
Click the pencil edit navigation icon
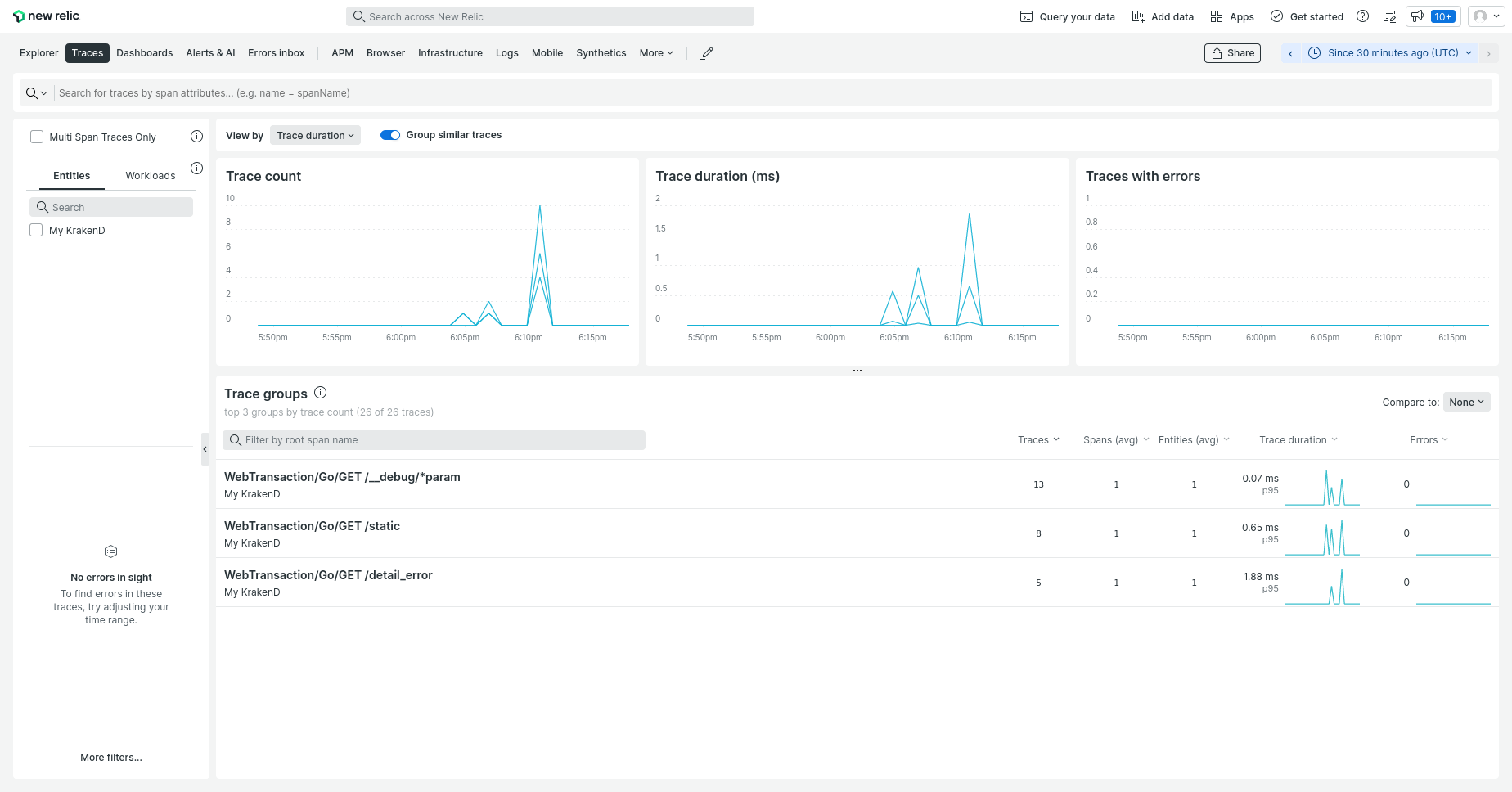point(708,53)
